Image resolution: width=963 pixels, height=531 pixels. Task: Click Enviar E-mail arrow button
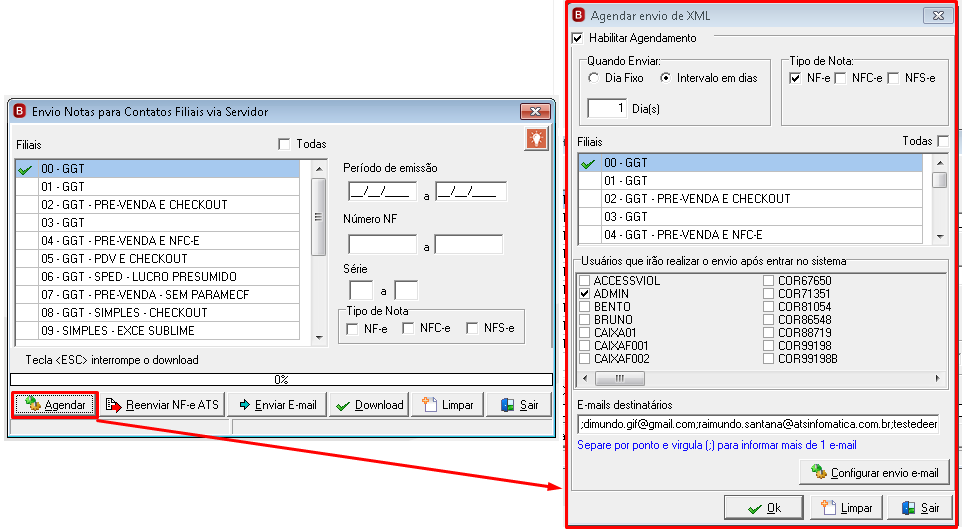tap(278, 405)
